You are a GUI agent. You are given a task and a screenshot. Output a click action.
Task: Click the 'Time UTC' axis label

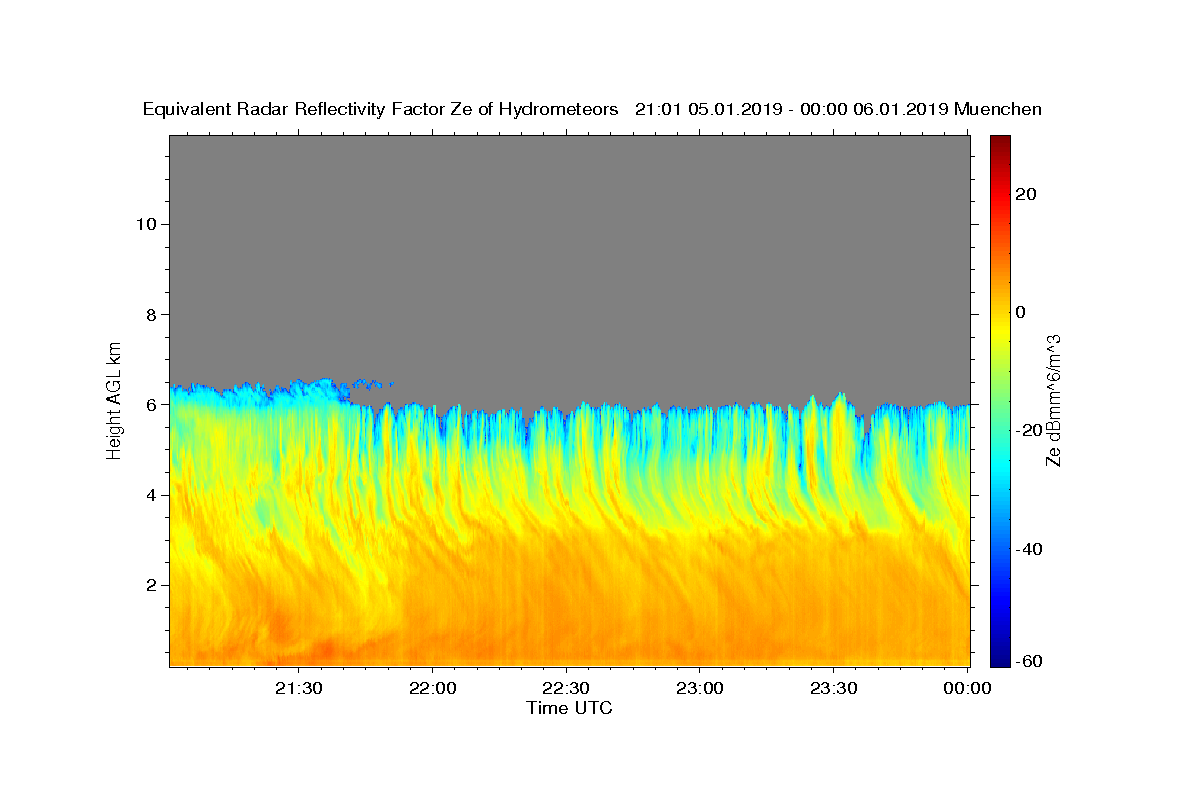pyautogui.click(x=569, y=708)
